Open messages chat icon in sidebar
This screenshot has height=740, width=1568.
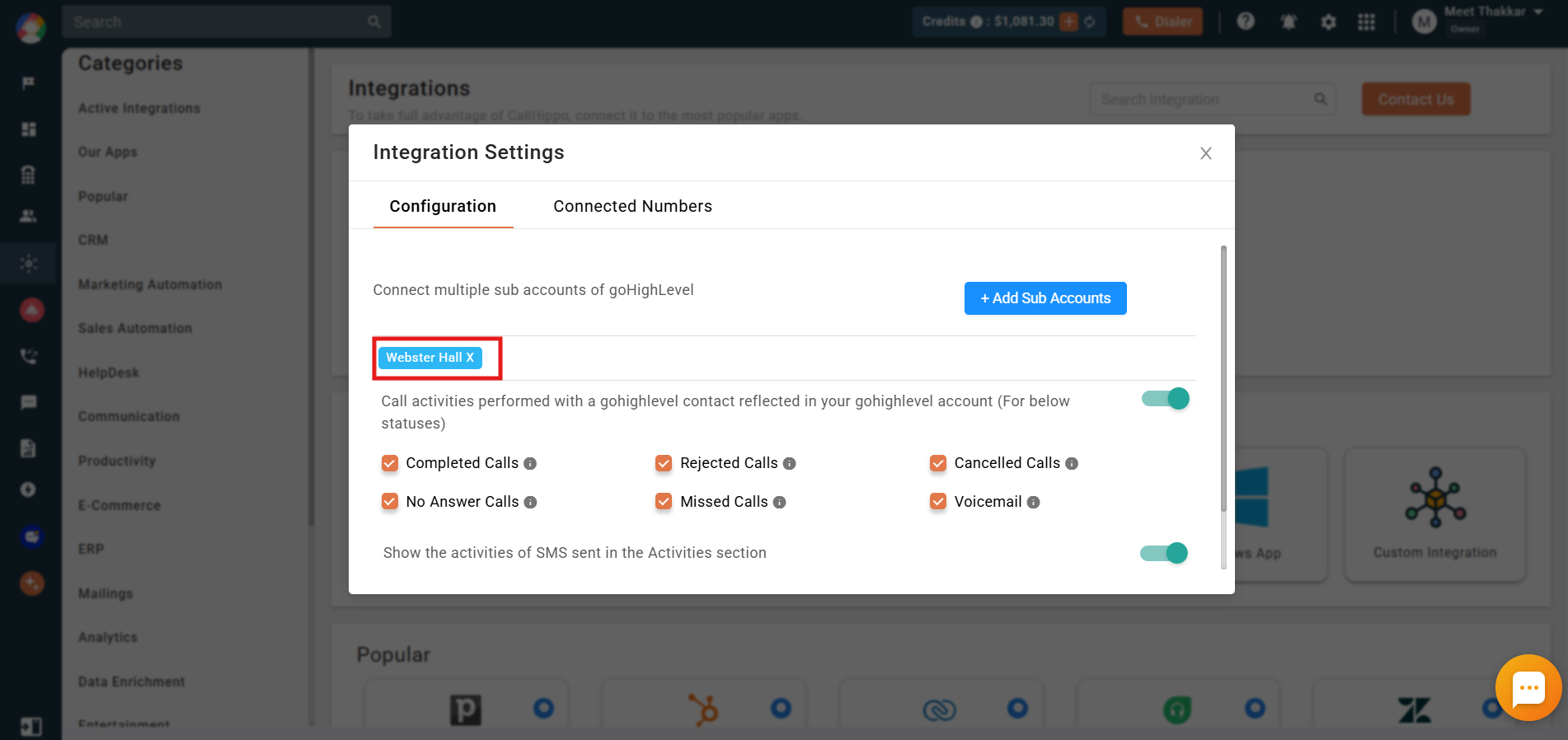[x=29, y=402]
